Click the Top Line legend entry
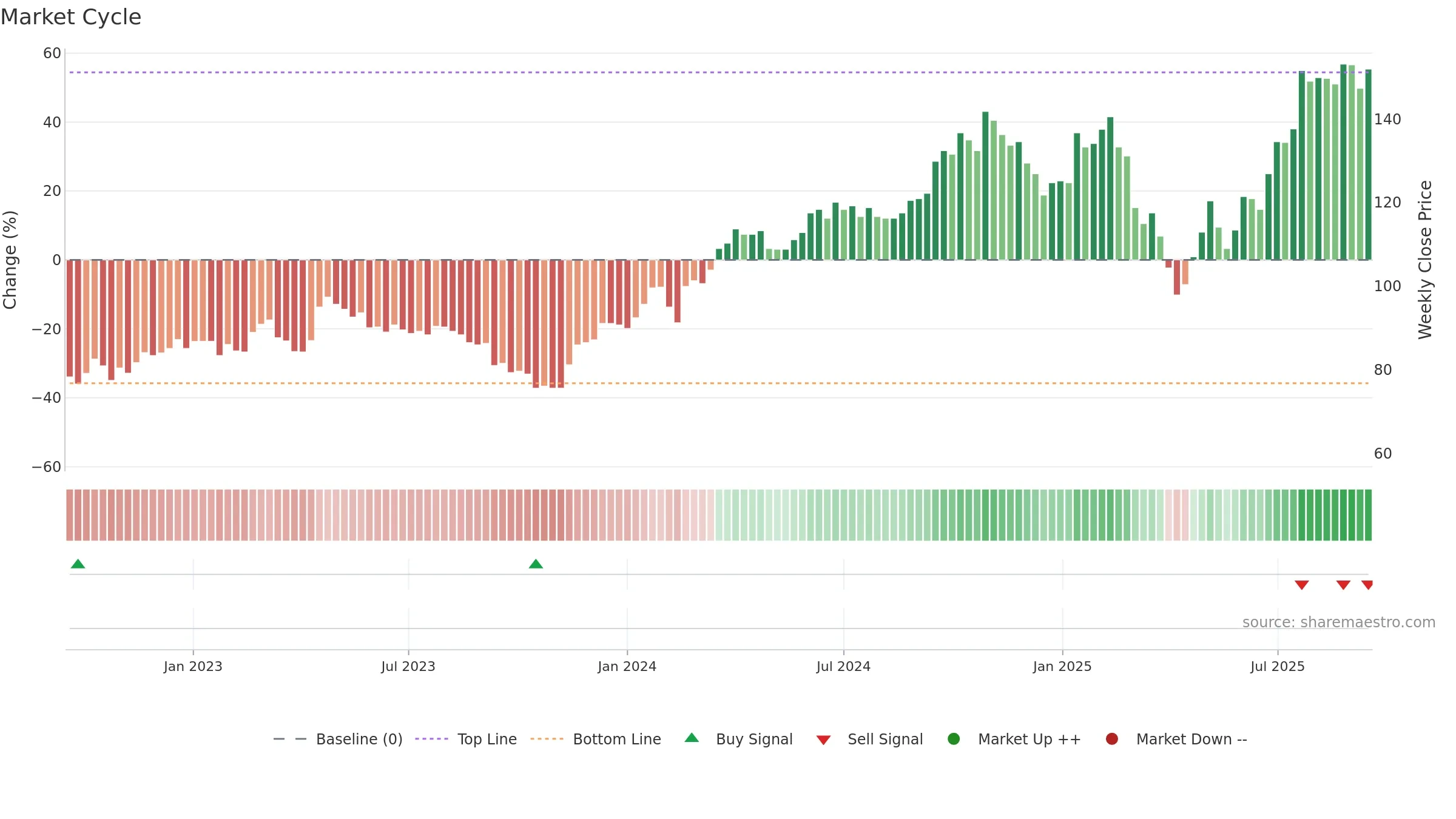Viewport: 1456px width, 819px height. click(466, 739)
